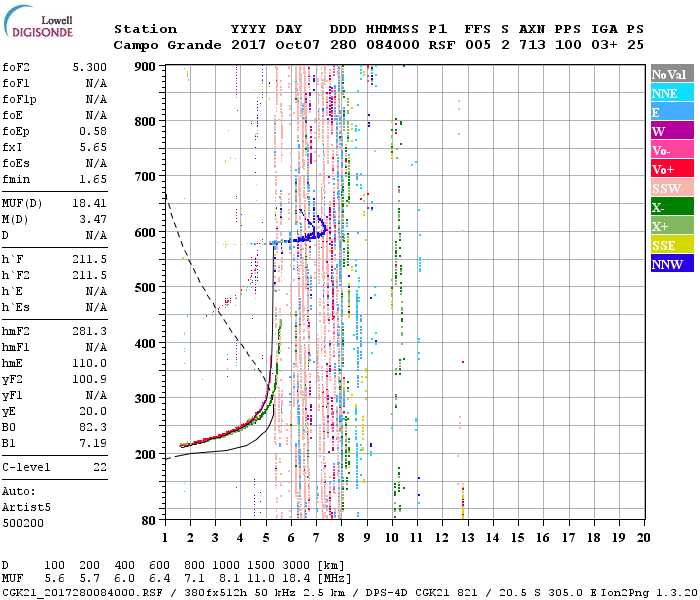Select the NoVal legend swatch
The image size is (700, 600).
(670, 75)
